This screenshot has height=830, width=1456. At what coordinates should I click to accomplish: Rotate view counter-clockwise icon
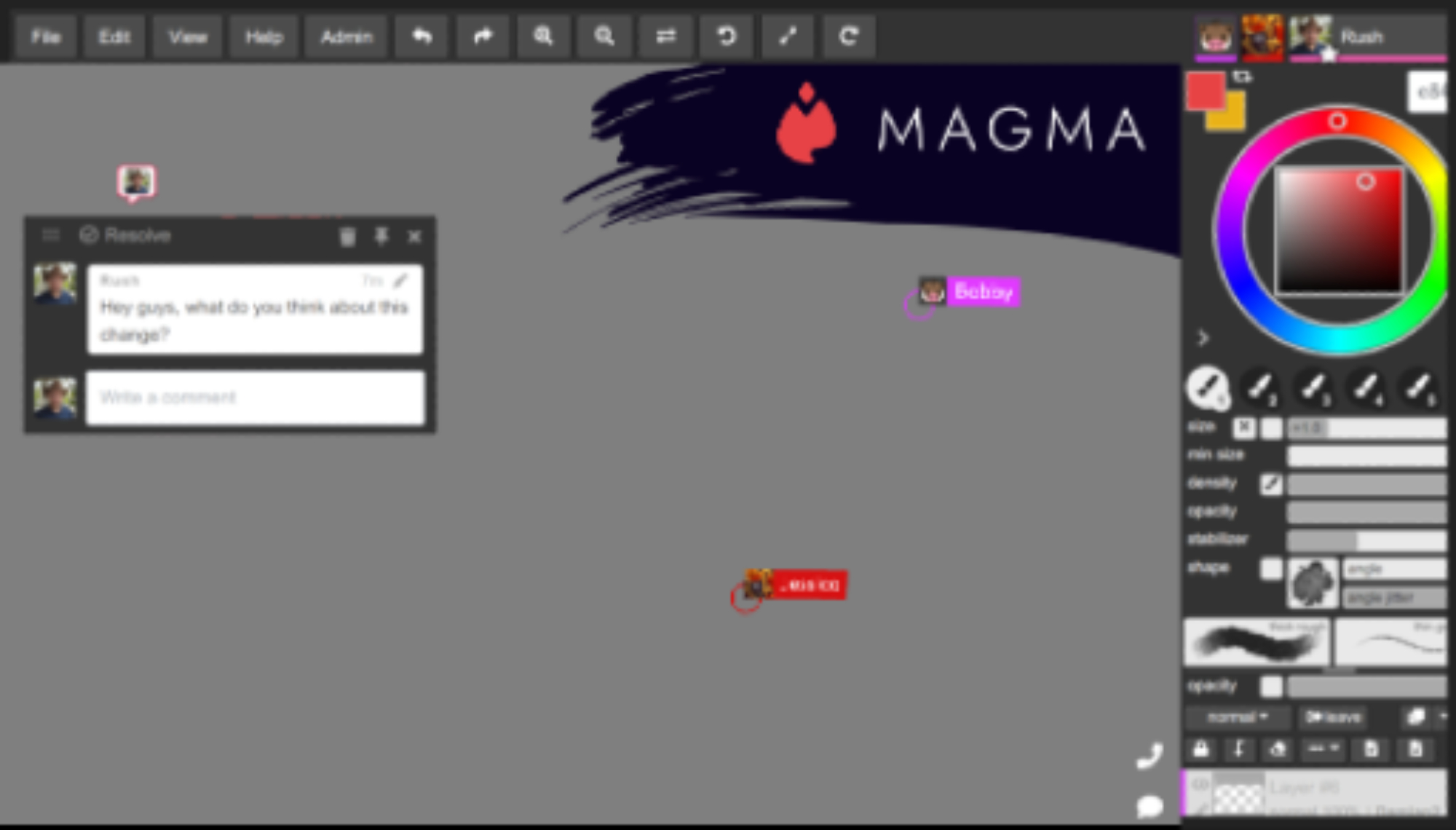point(727,36)
